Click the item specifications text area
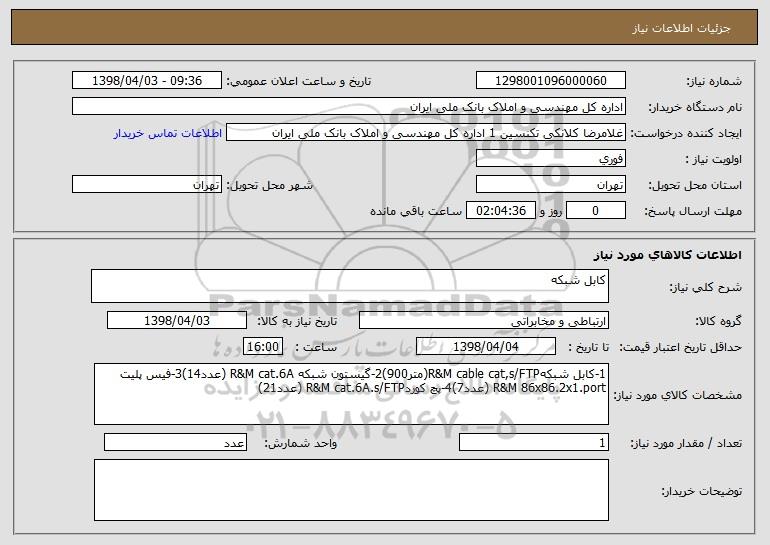The width and height of the screenshot is (770, 545). pyautogui.click(x=351, y=394)
